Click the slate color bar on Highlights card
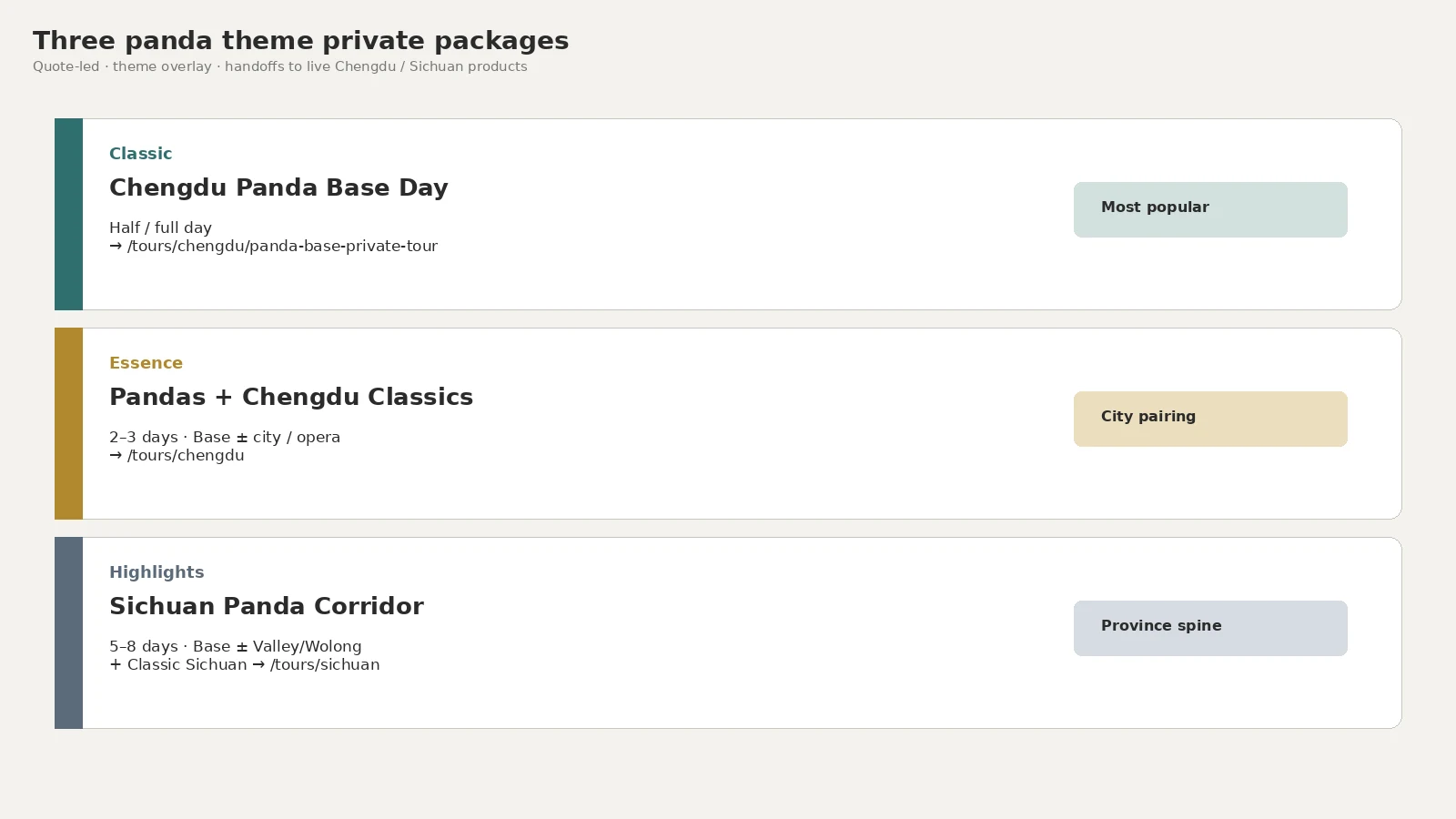The width and height of the screenshot is (1456, 819). coord(68,632)
